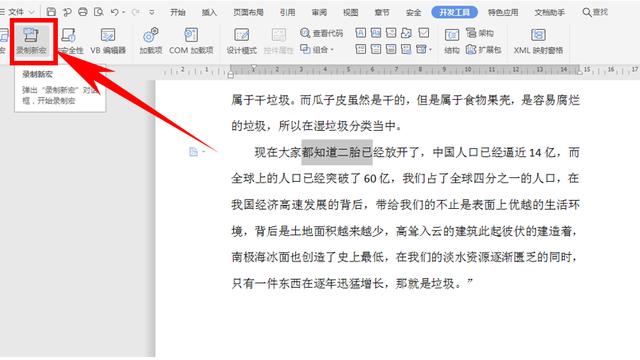This screenshot has height=360, width=640.
Task: Switch to the 安全 tab
Action: 413,12
